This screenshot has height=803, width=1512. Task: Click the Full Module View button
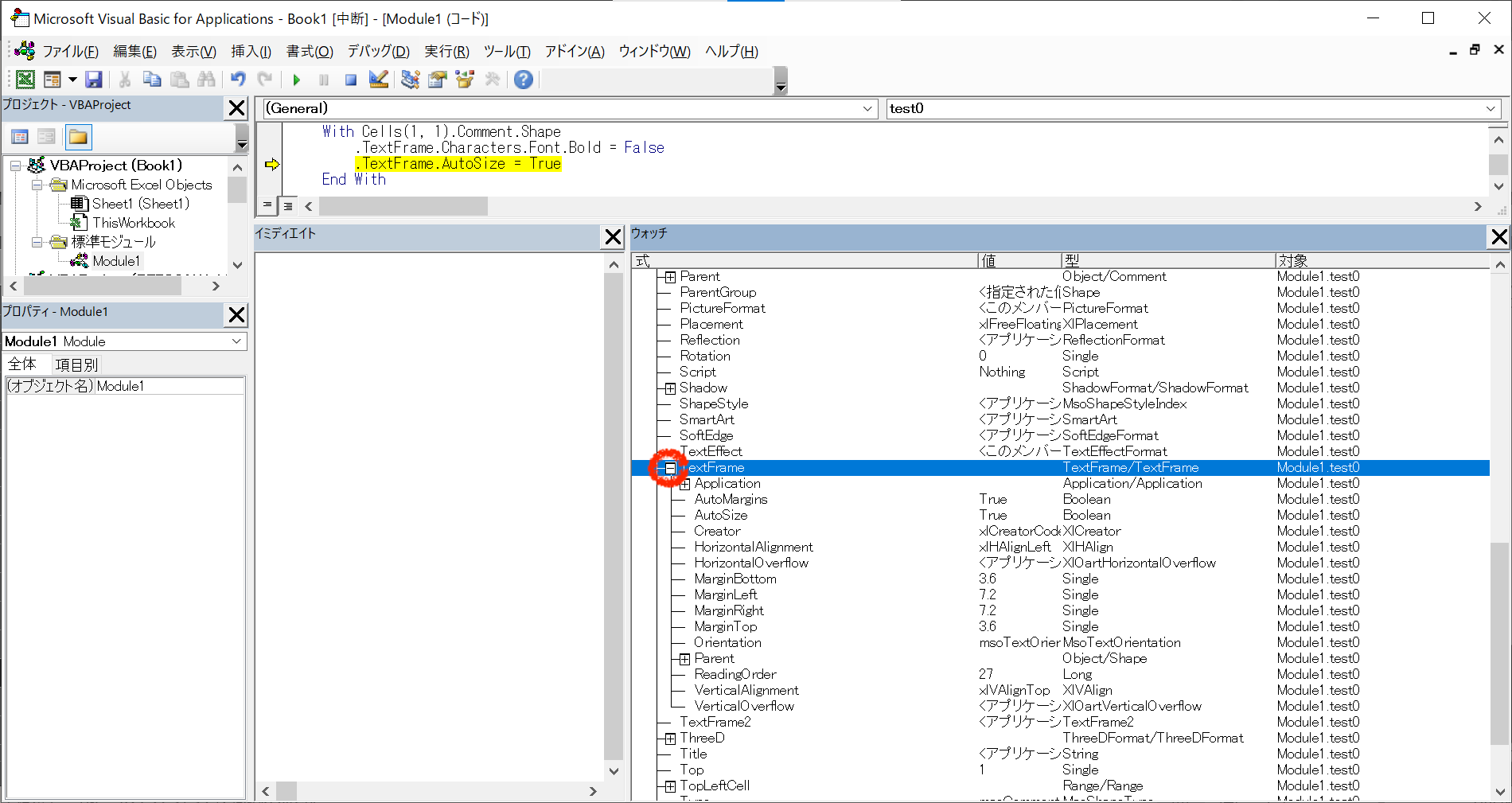[288, 206]
